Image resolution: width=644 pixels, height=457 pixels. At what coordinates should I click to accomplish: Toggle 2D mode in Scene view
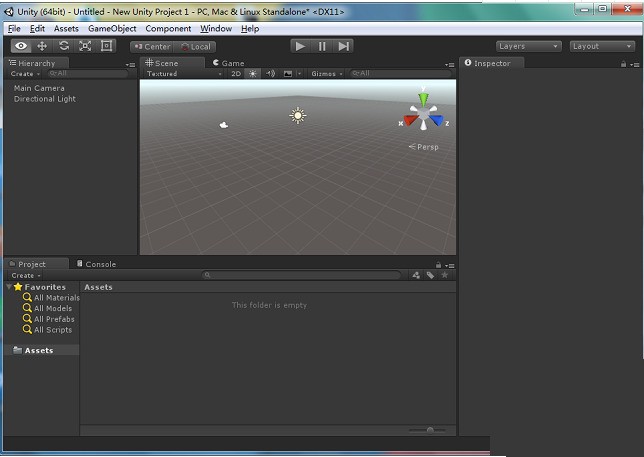[235, 74]
